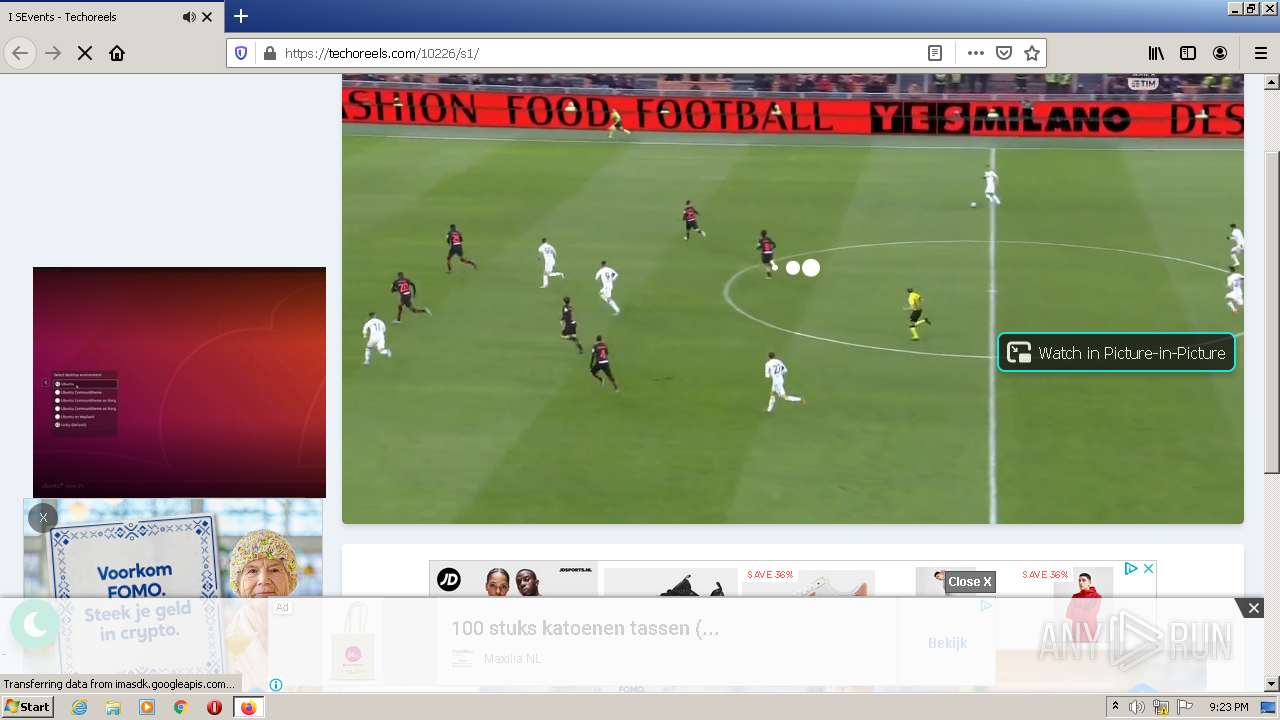The height and width of the screenshot is (720, 1280).
Task: Click Bekijk button in bottom ad
Action: coord(947,642)
